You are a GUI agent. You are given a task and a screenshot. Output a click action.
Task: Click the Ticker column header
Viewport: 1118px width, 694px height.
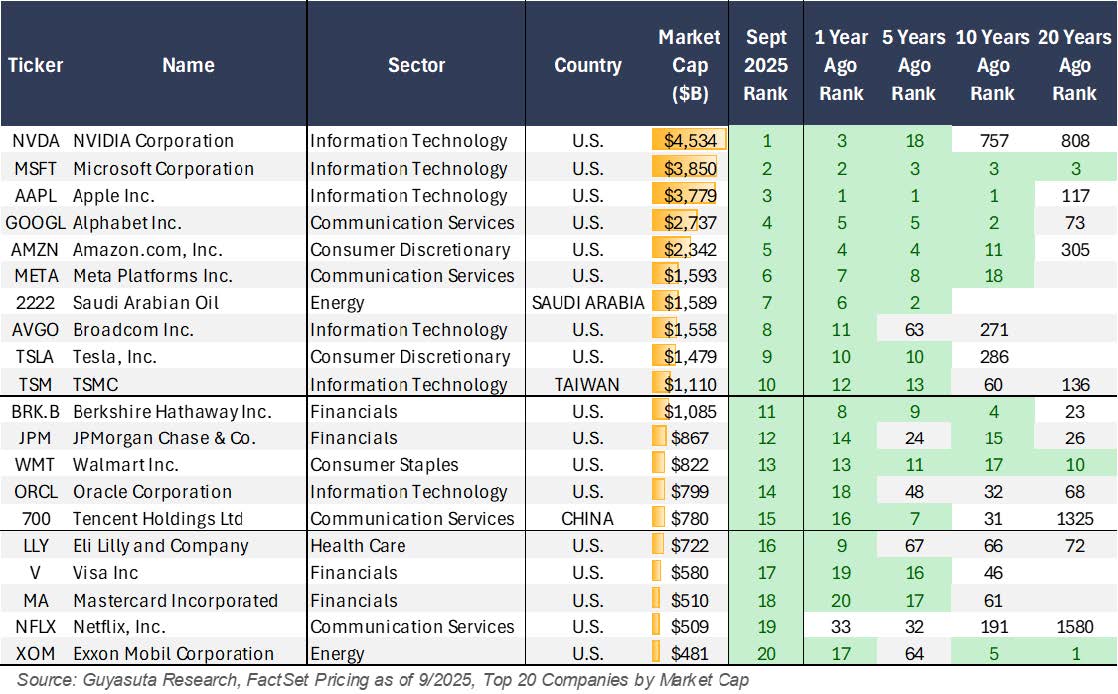pyautogui.click(x=36, y=65)
